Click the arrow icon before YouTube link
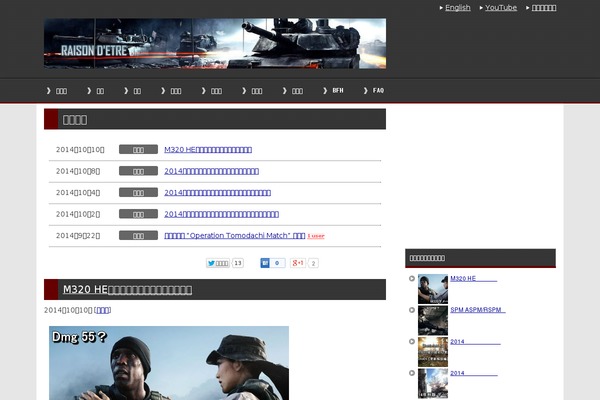The image size is (600, 400). coord(481,8)
